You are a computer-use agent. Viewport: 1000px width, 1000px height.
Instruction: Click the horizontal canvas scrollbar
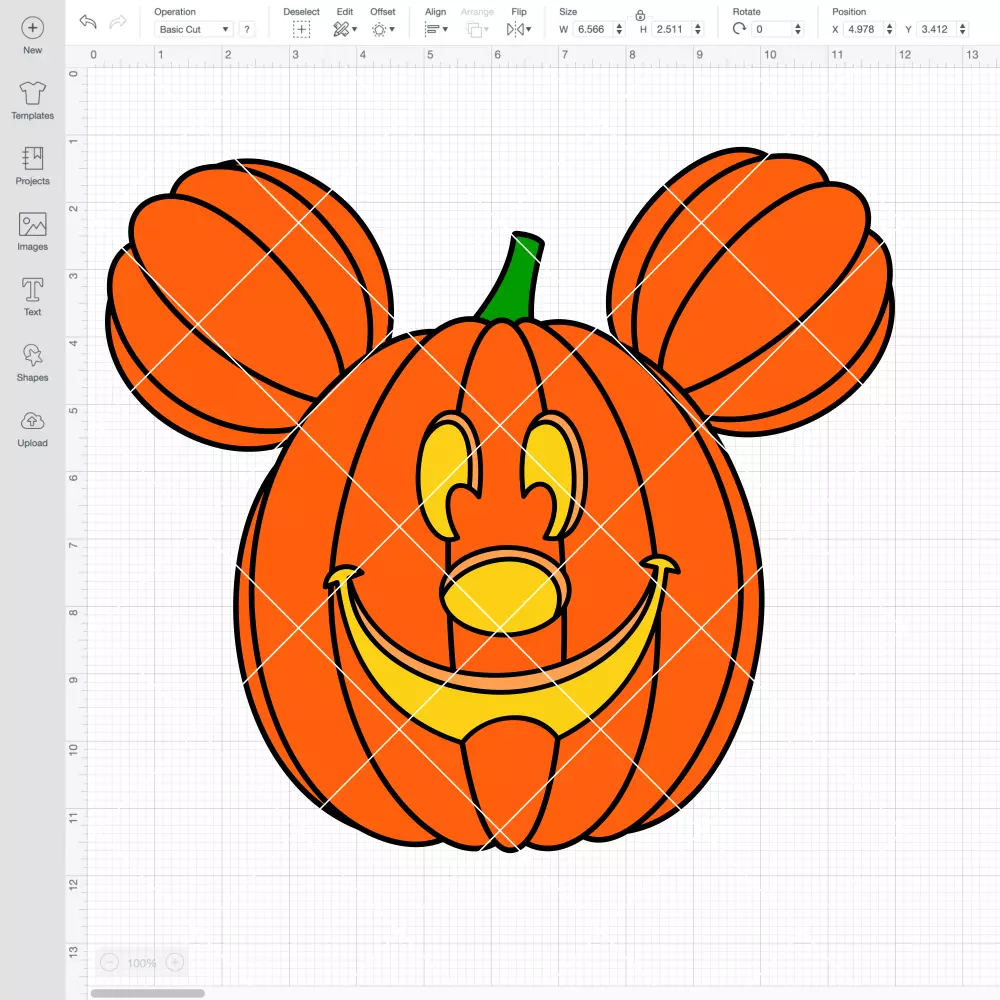[147, 993]
